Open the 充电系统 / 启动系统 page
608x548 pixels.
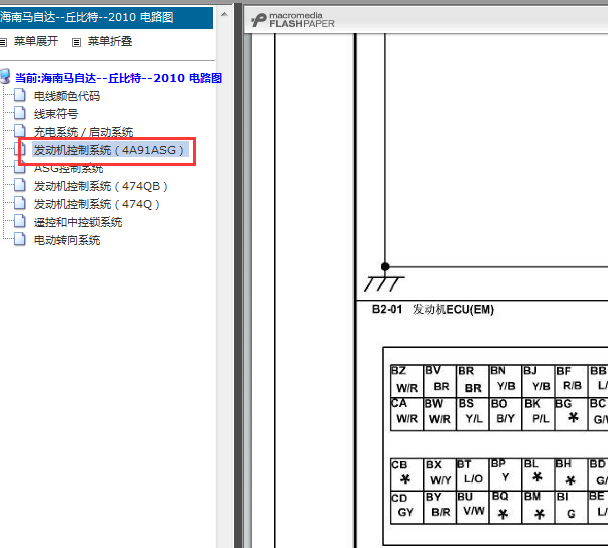[x=83, y=132]
